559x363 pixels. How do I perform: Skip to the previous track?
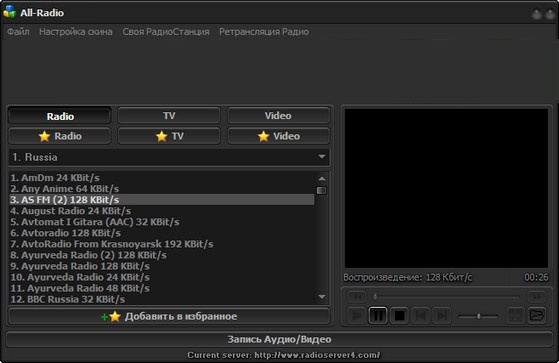click(421, 316)
